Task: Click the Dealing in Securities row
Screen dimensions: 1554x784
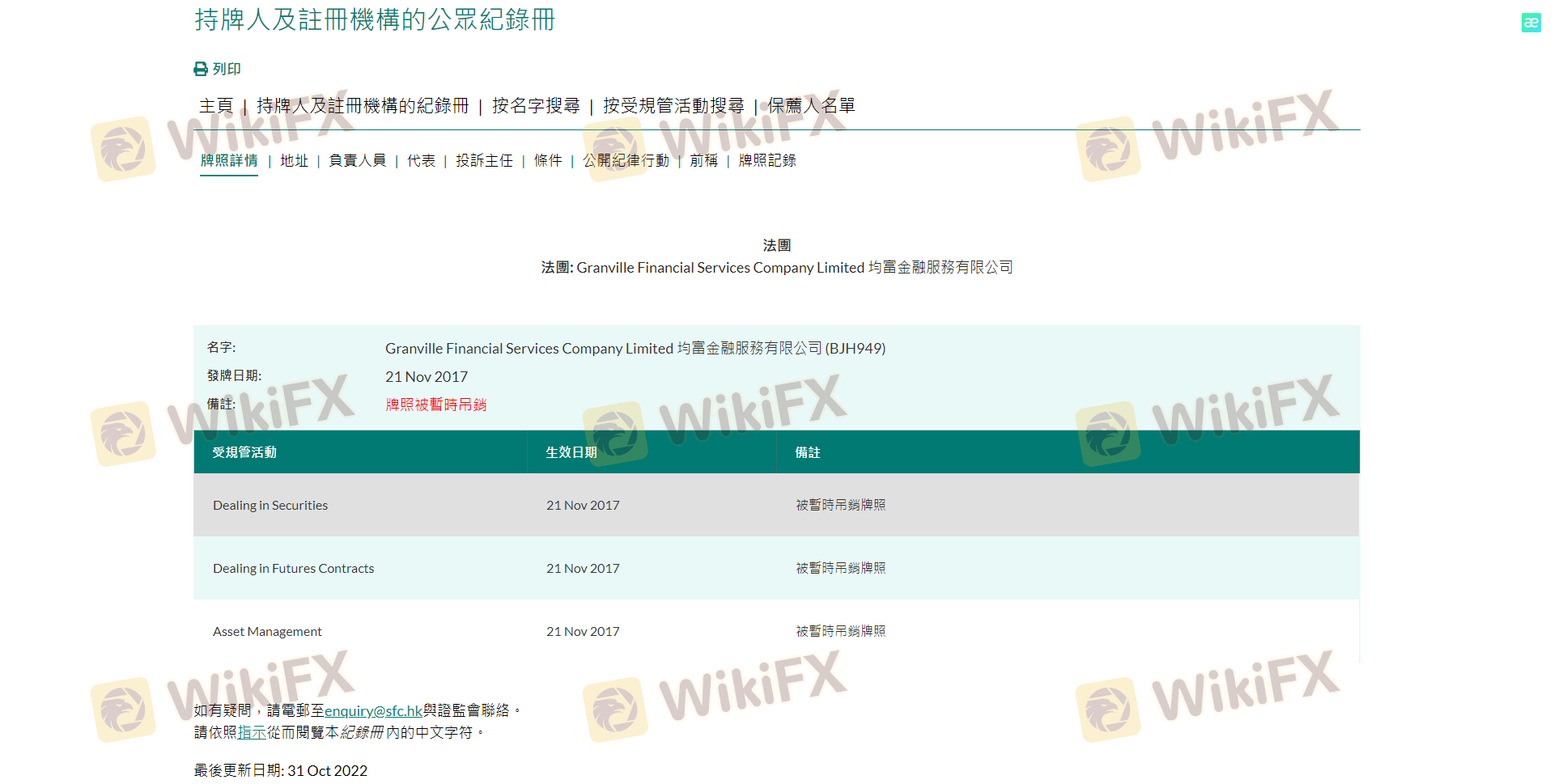Action: [270, 506]
